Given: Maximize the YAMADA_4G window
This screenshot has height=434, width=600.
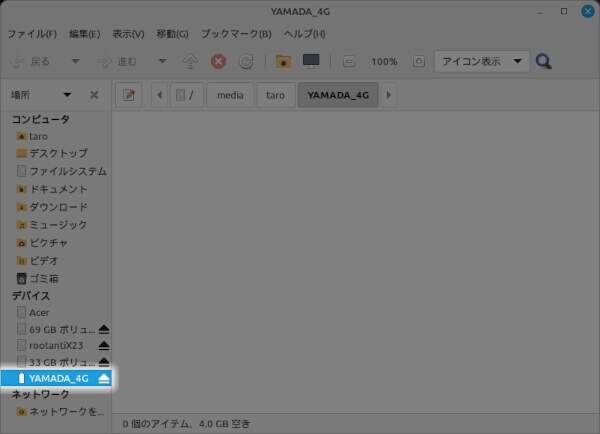Looking at the screenshot, I should (x=564, y=11).
